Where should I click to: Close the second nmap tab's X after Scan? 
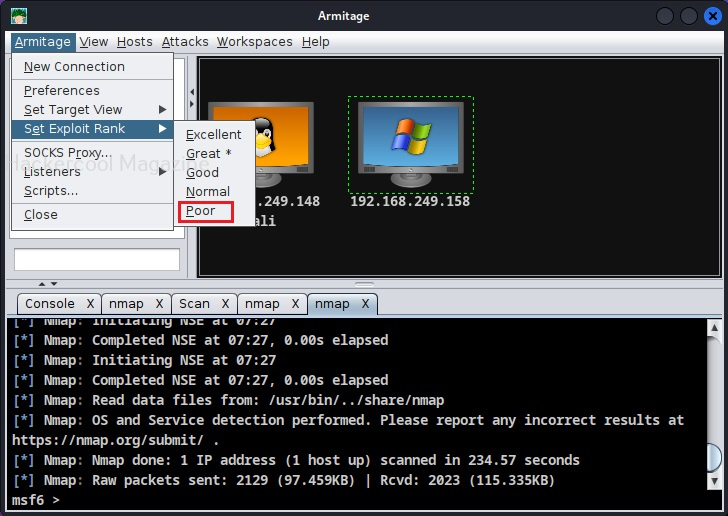pyautogui.click(x=295, y=304)
